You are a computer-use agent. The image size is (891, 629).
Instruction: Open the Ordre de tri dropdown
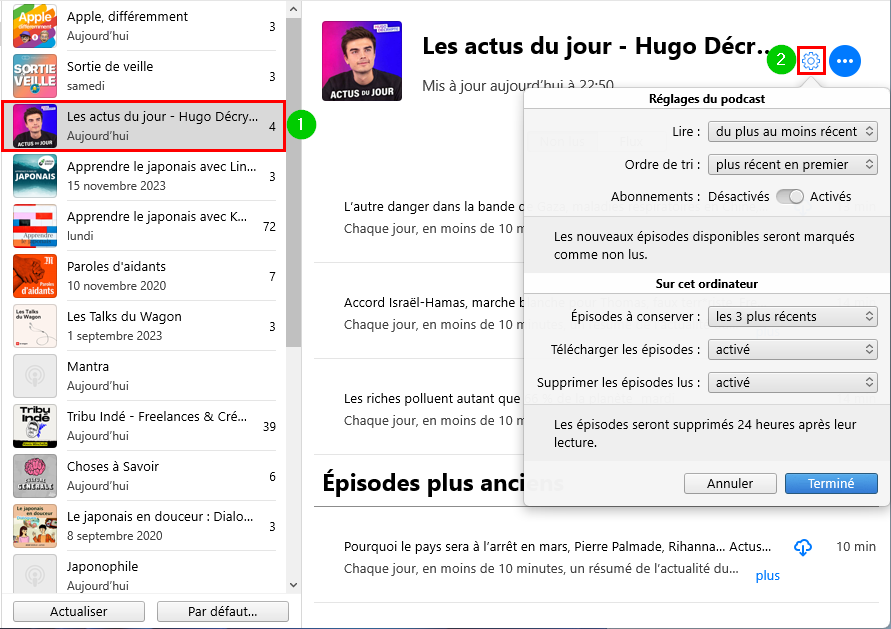(x=793, y=165)
